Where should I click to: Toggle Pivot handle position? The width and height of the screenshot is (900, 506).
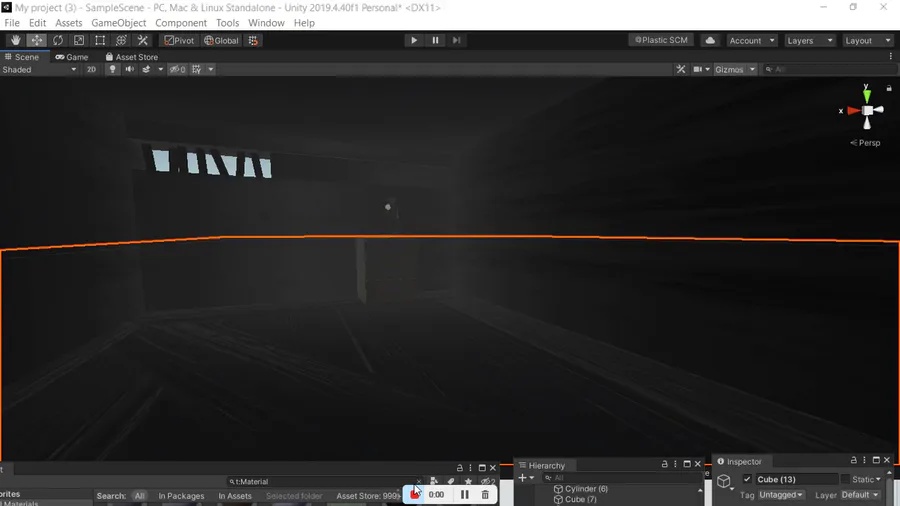pos(179,40)
